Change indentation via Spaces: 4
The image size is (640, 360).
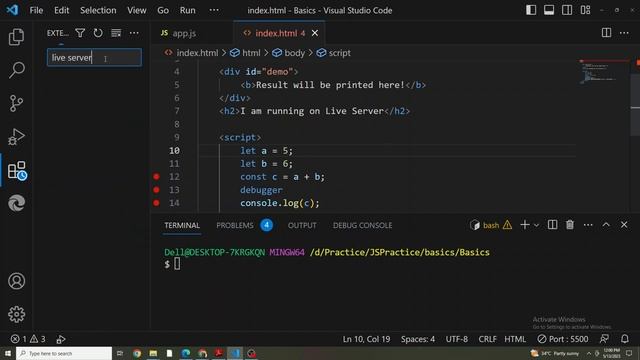coord(418,339)
